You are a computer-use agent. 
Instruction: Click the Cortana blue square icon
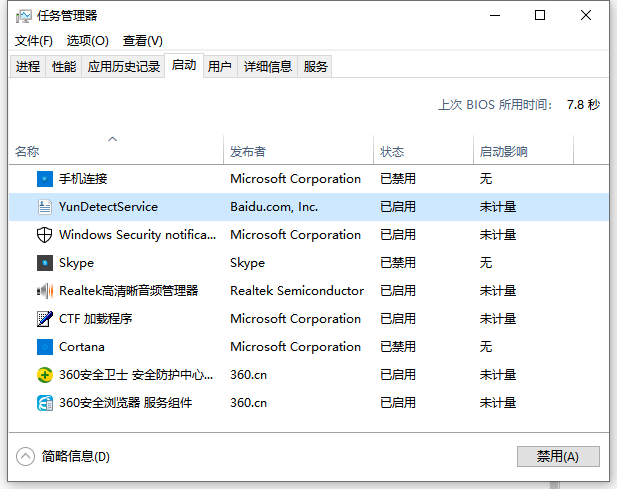[x=44, y=347]
